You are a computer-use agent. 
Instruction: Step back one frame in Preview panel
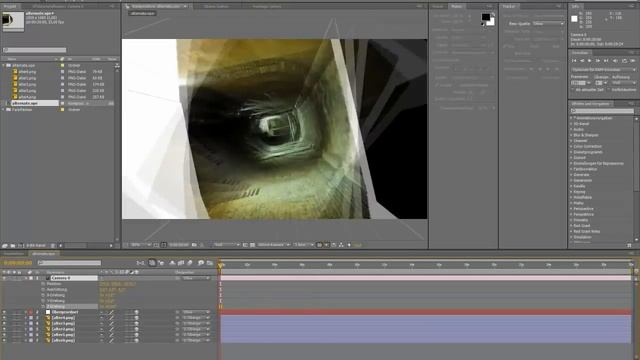pos(582,61)
